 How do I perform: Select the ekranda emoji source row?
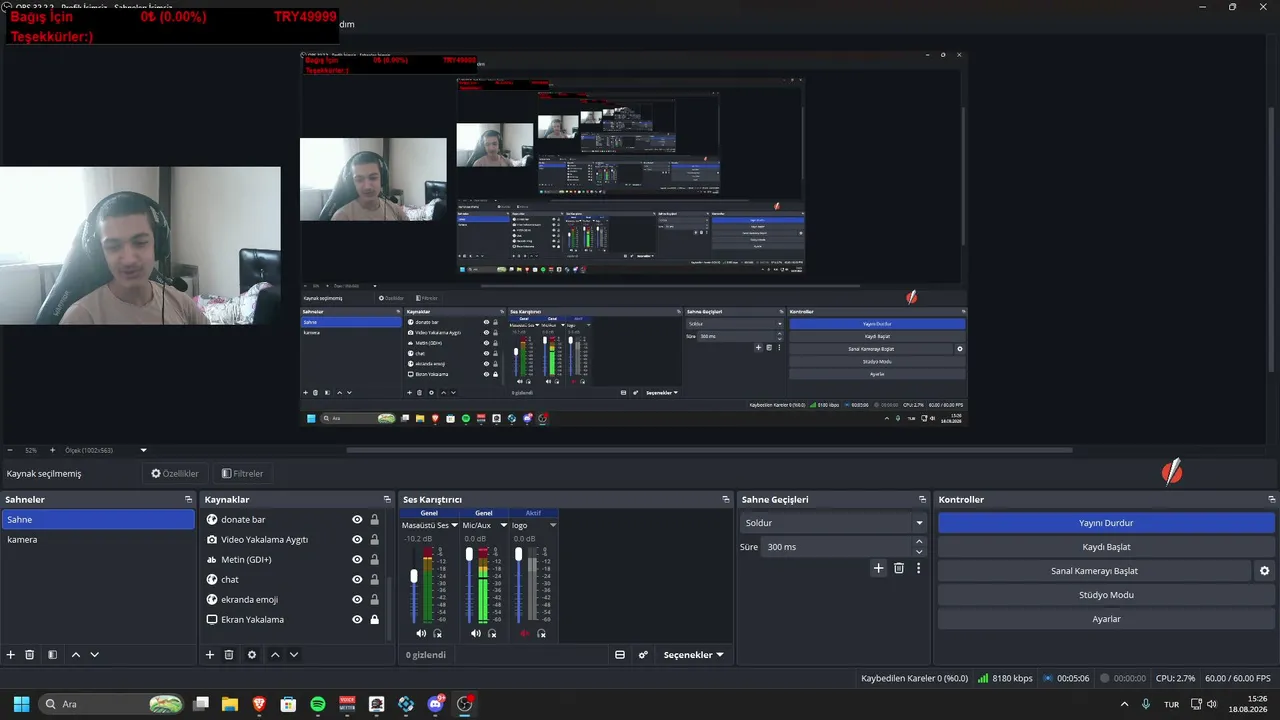tap(293, 600)
